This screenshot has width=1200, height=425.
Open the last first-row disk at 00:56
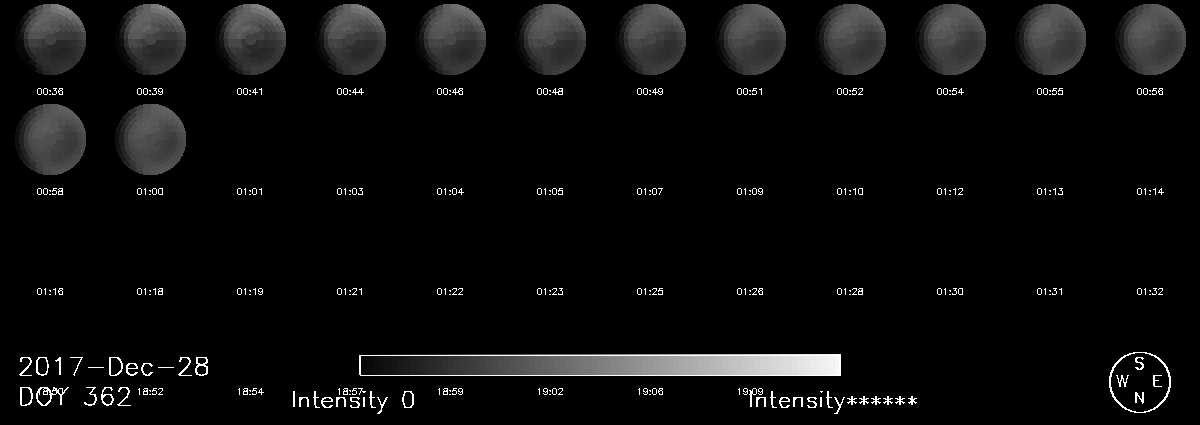point(1150,40)
